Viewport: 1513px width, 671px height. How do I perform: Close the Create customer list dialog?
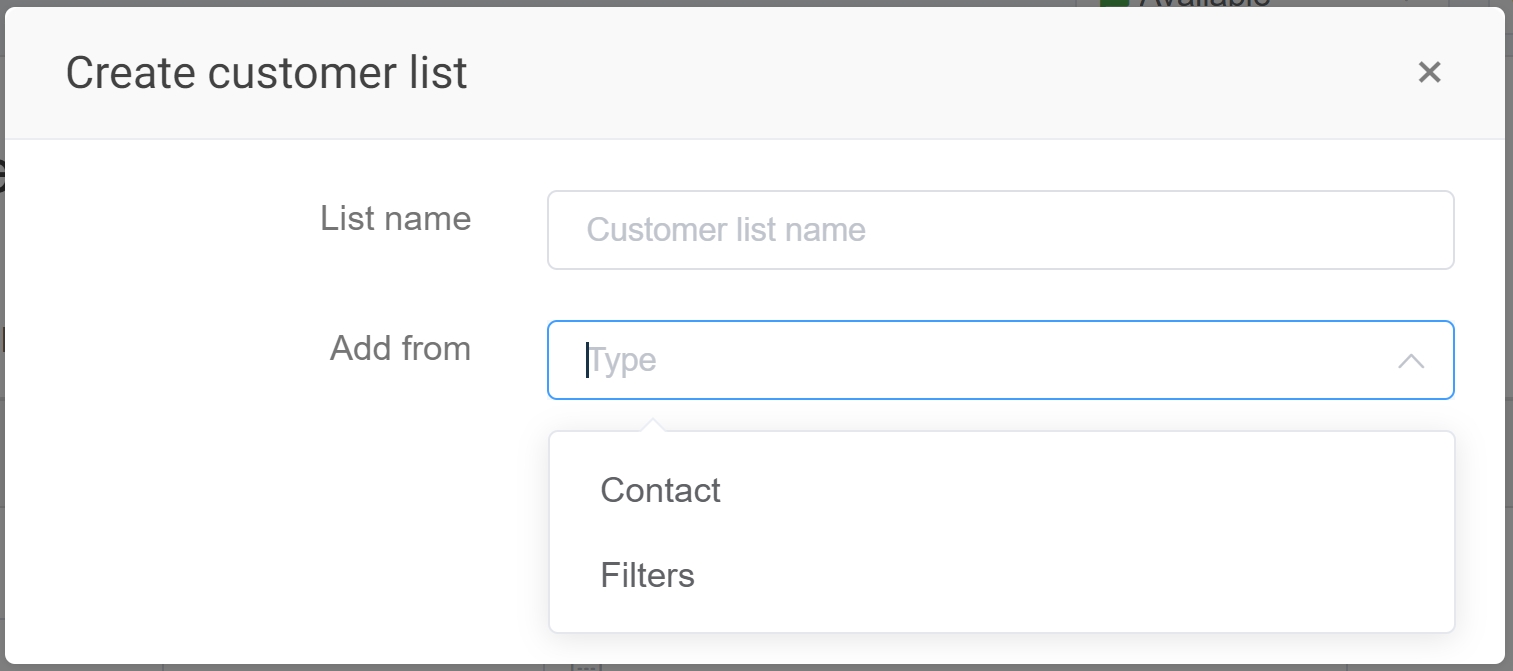click(1429, 72)
